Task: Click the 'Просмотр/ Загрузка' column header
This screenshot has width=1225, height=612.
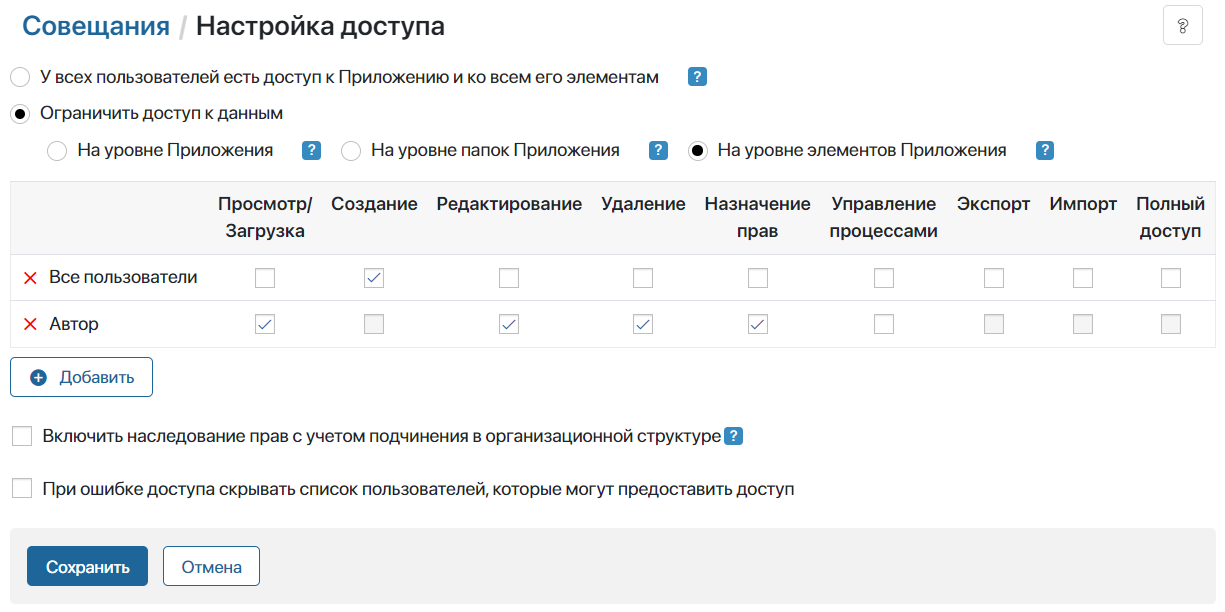Action: click(265, 217)
